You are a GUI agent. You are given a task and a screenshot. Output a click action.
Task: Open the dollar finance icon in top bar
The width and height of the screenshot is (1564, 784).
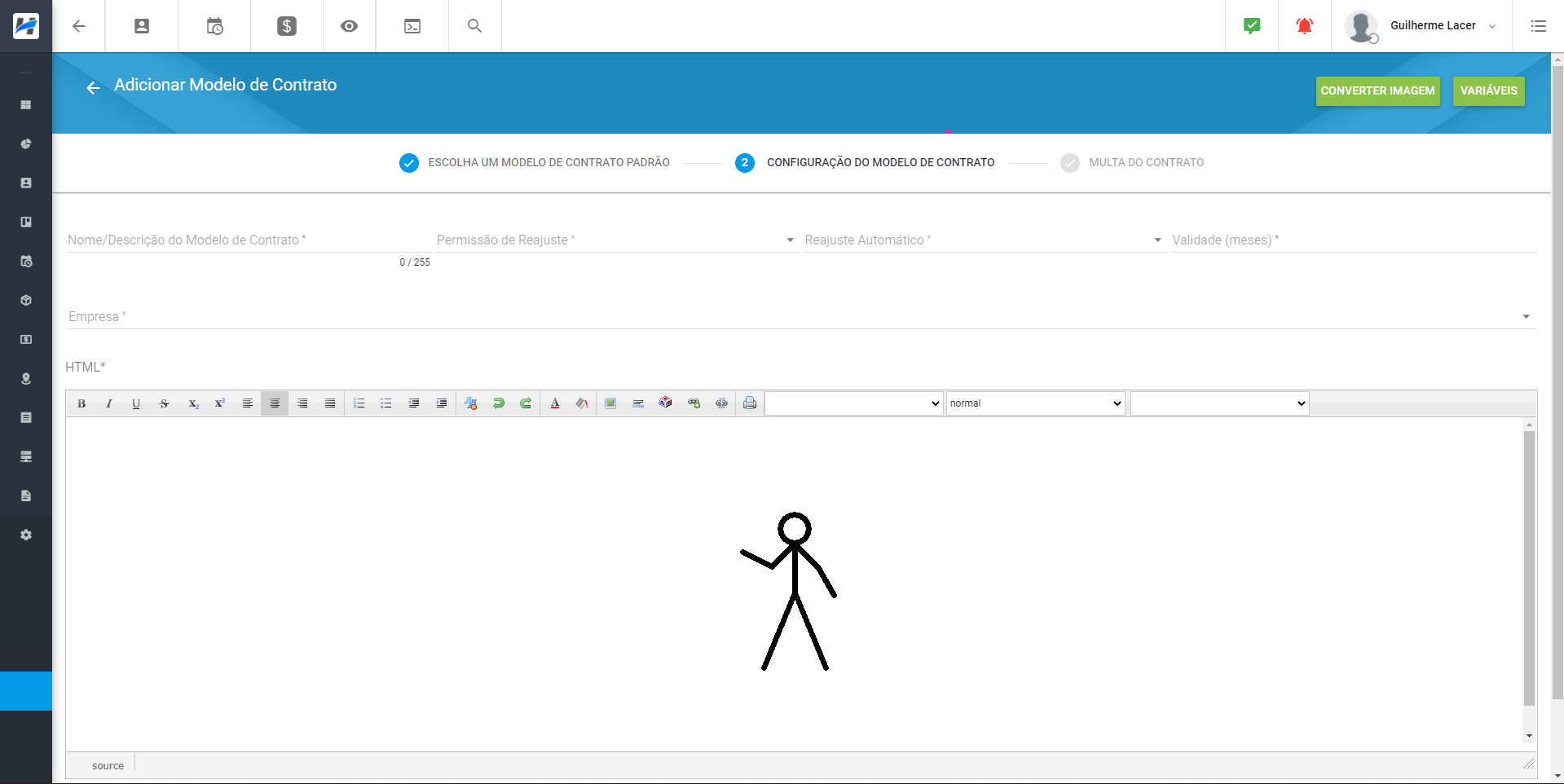coord(287,26)
